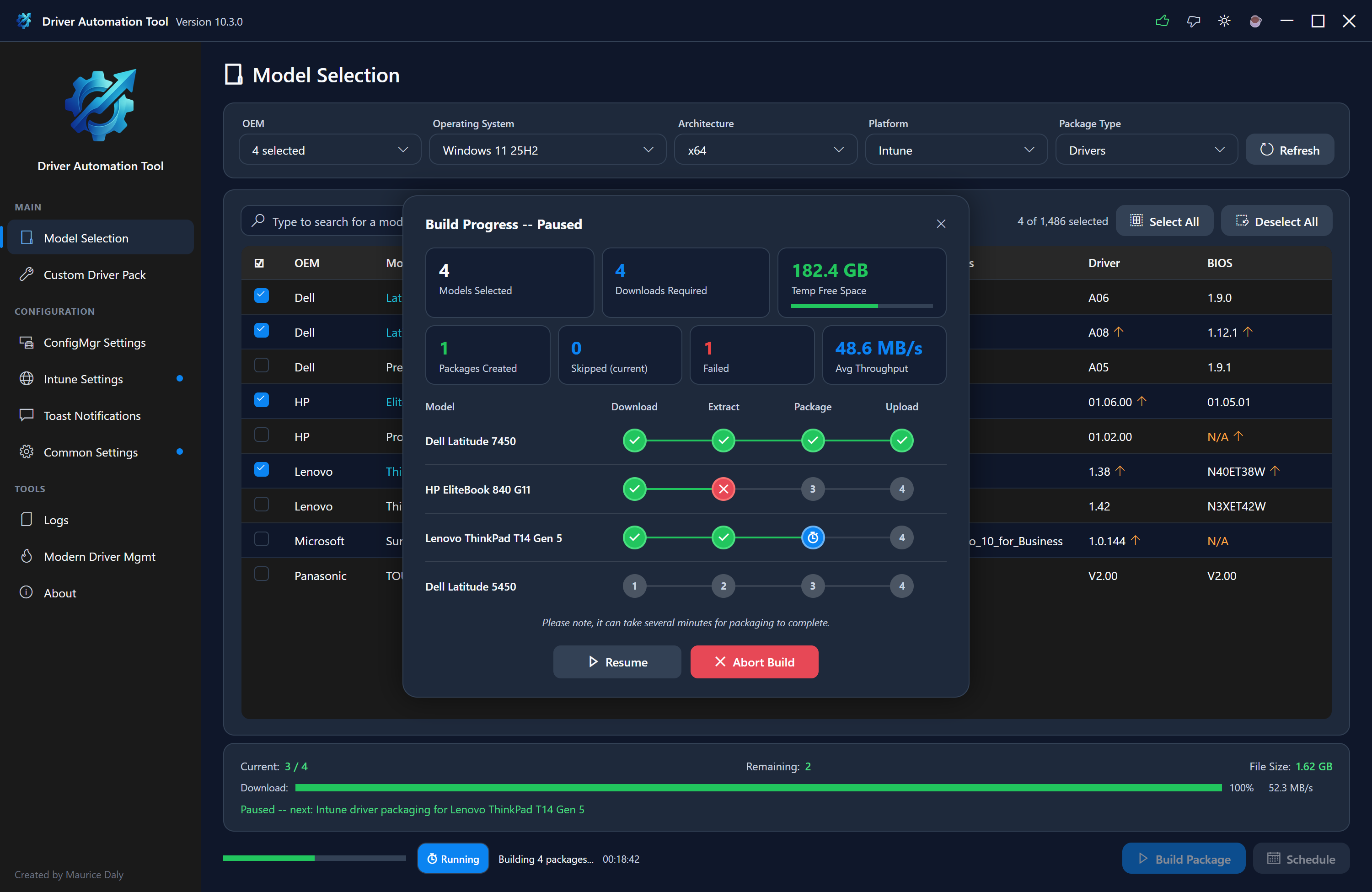The image size is (1372, 892).
Task: Click the Driver Automation Tool sidebar logo
Action: 100,105
